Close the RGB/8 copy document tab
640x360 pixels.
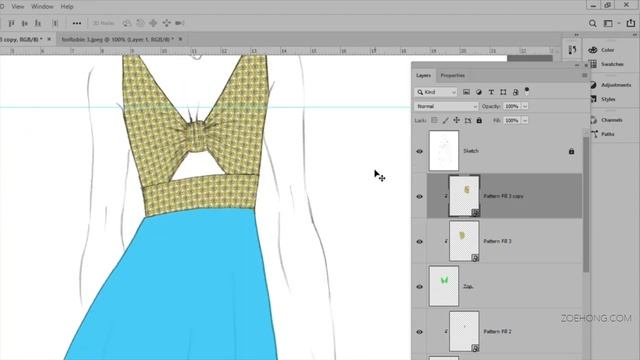[49, 39]
